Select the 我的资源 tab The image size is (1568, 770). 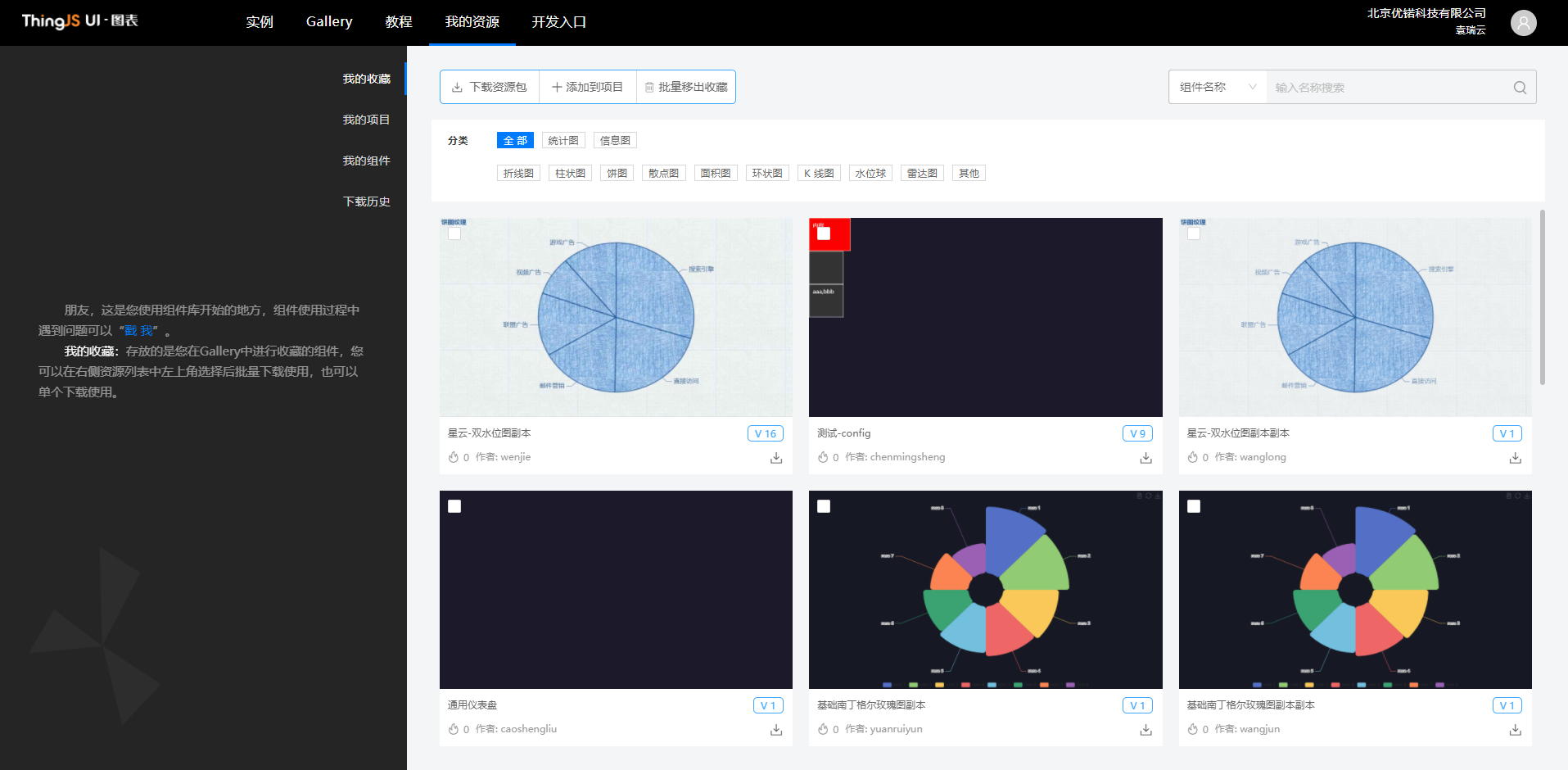472,22
